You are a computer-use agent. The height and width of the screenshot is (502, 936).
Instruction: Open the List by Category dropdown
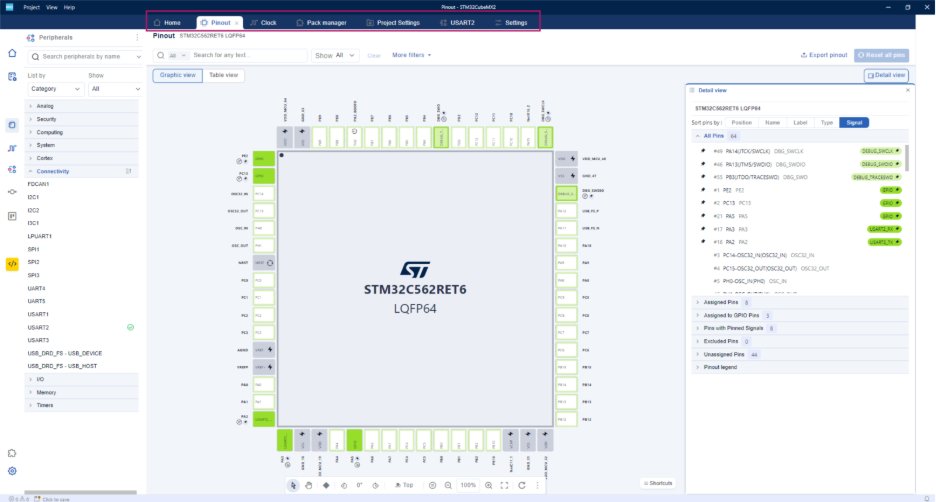[x=55, y=89]
